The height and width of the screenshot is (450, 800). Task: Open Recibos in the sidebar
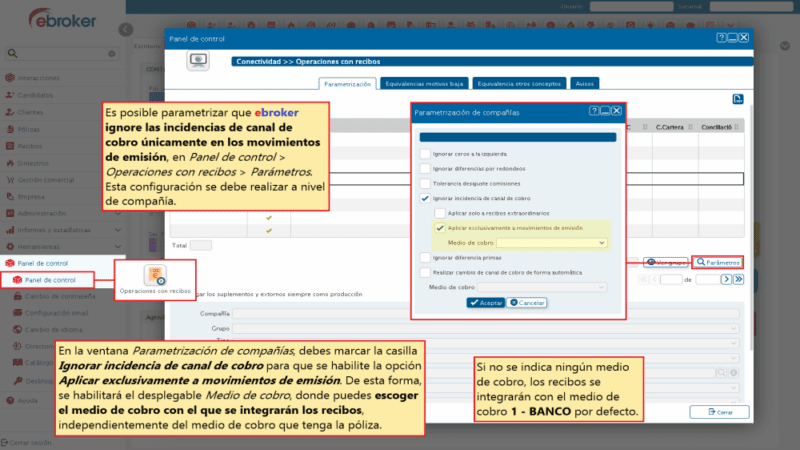pos(29,146)
